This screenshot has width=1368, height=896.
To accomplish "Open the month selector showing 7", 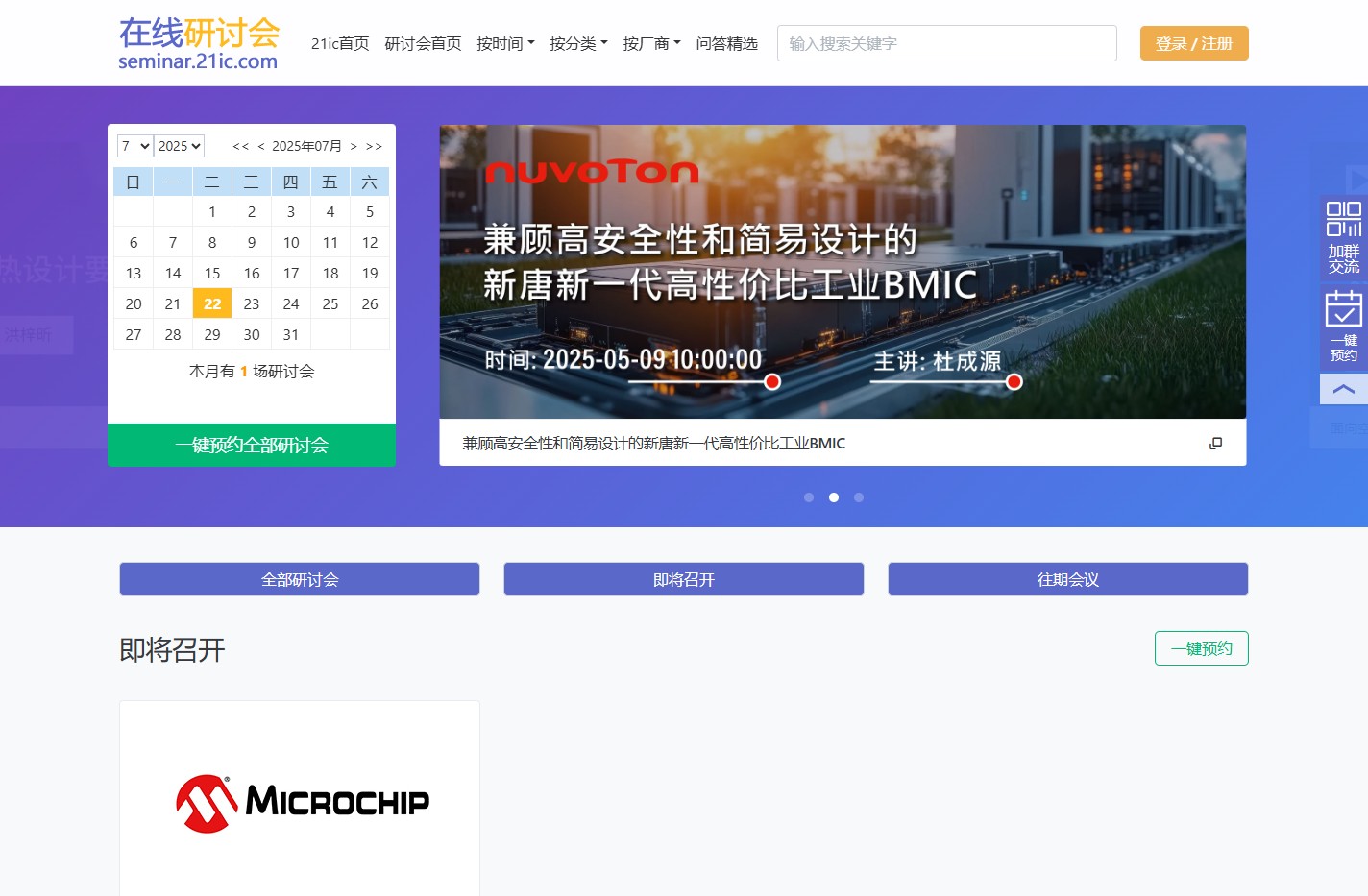I will (135, 146).
